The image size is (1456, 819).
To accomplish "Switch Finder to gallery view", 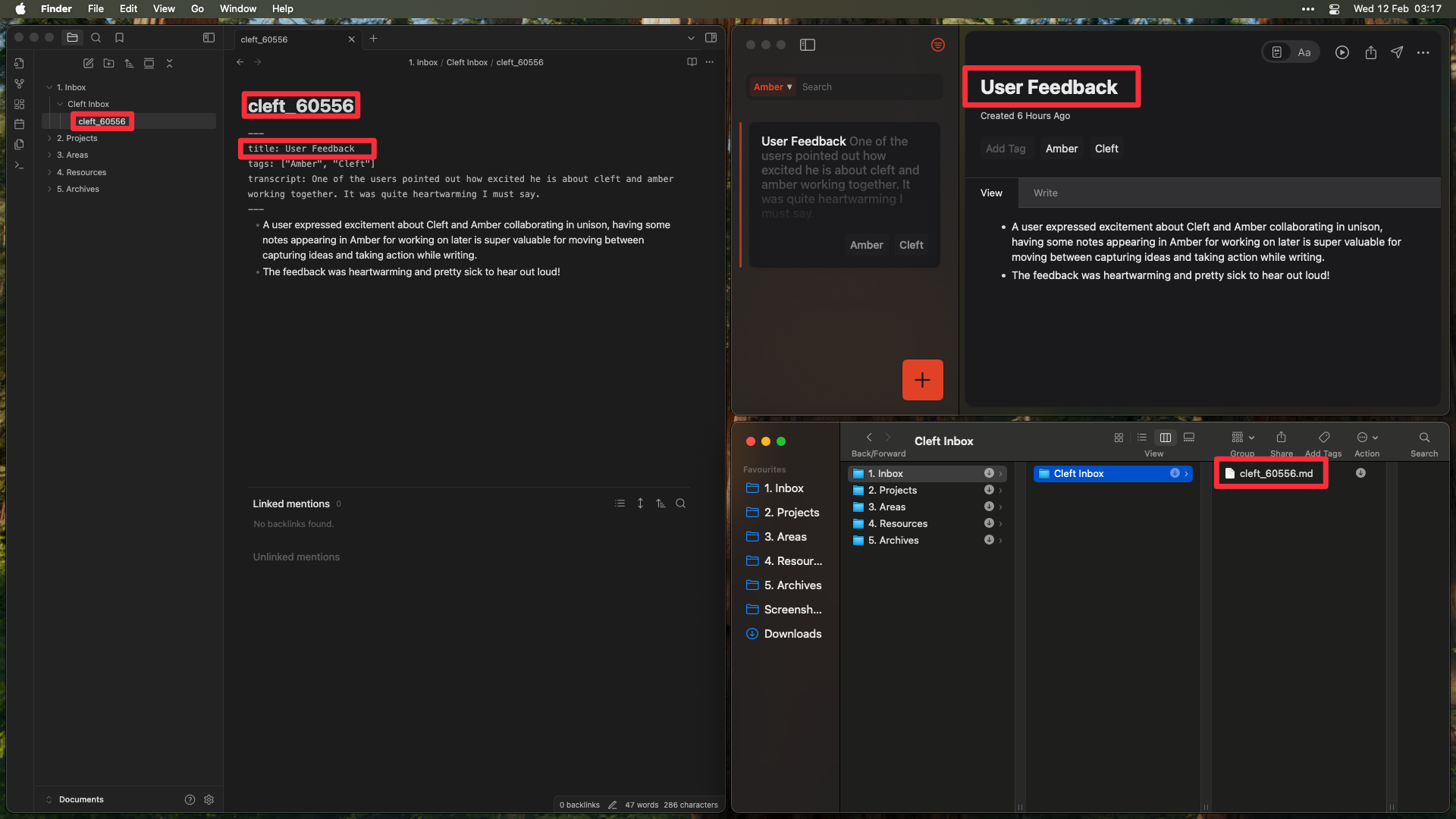I will click(x=1189, y=438).
